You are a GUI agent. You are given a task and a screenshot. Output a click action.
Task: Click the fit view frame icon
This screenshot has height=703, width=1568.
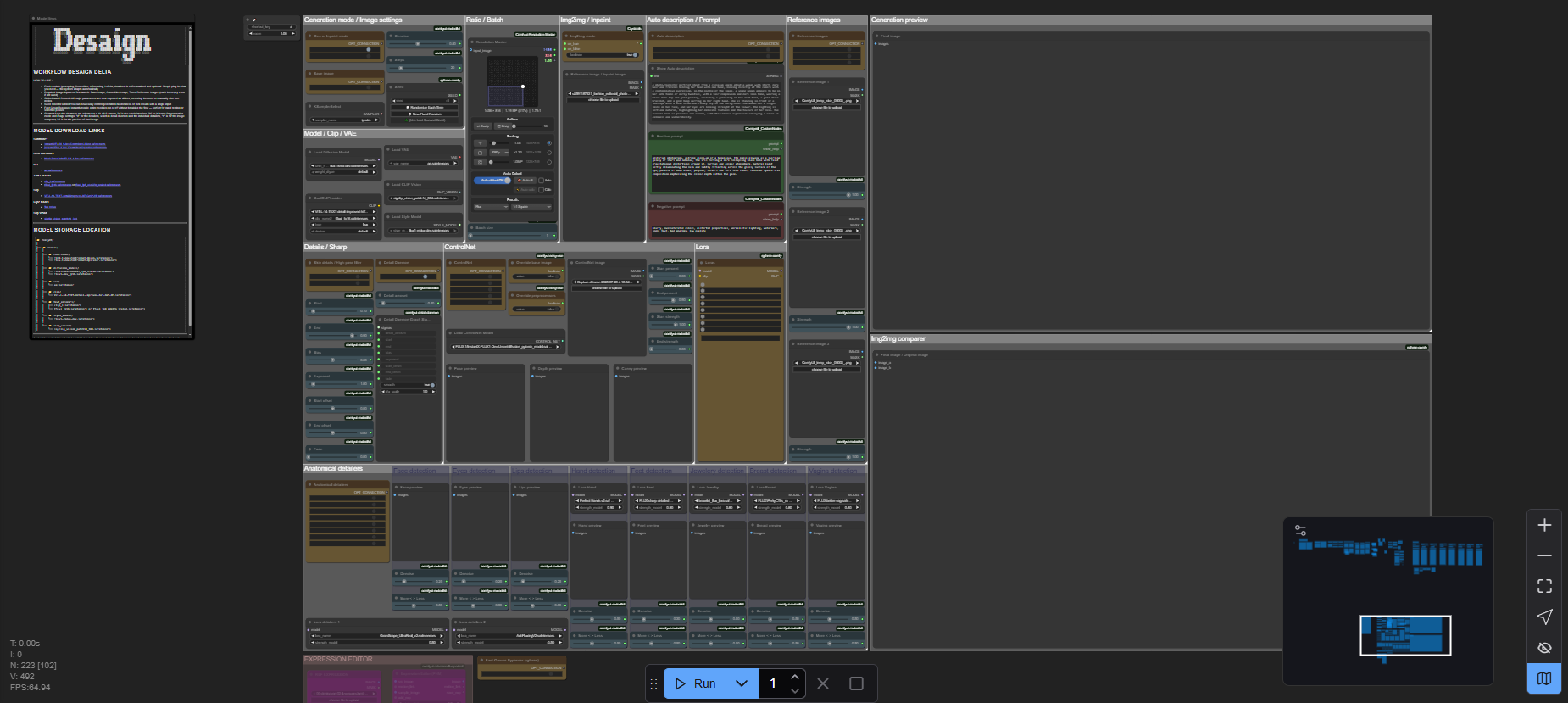(x=1544, y=586)
